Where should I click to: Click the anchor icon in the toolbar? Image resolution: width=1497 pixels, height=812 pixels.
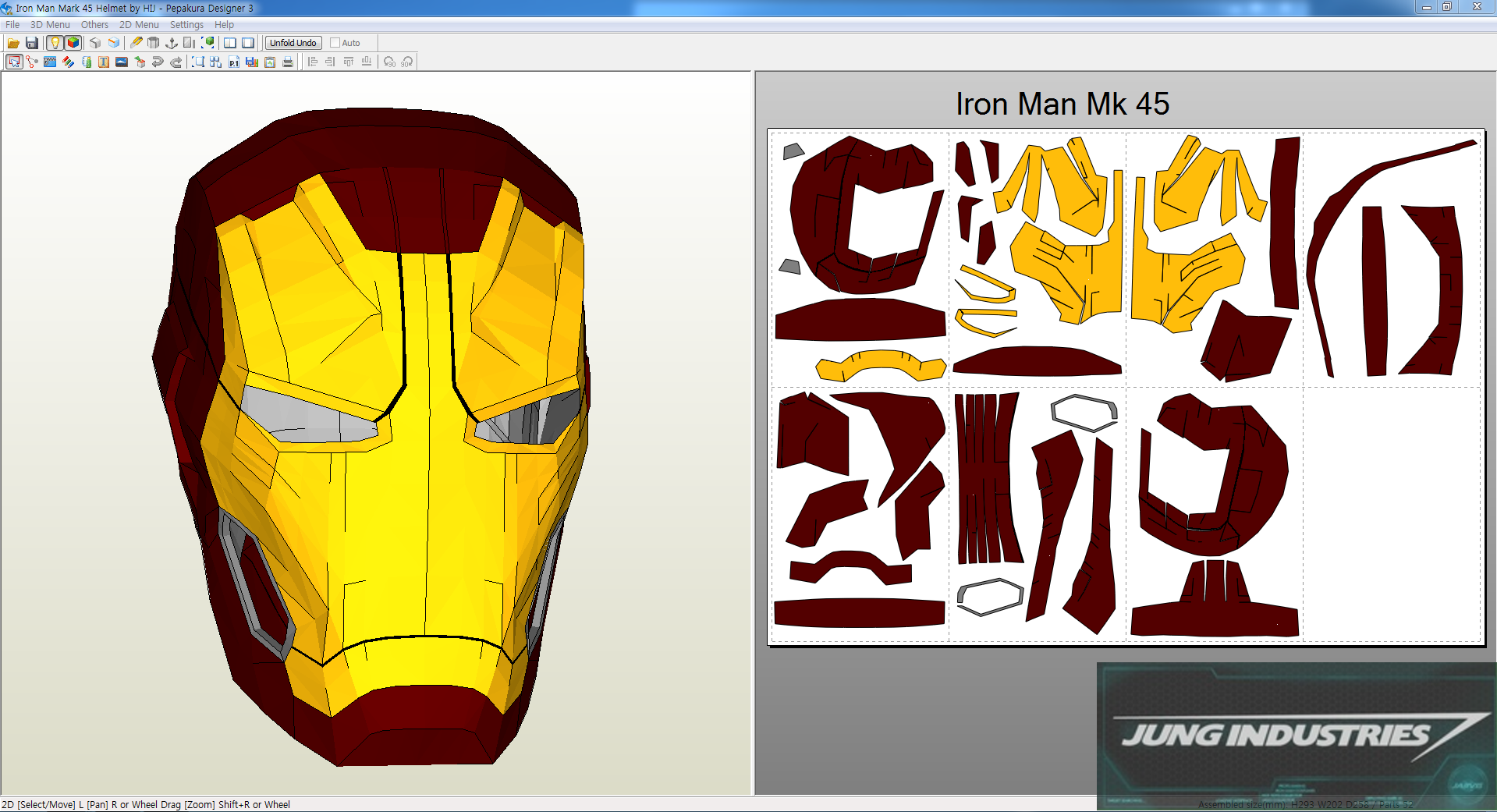pos(172,43)
